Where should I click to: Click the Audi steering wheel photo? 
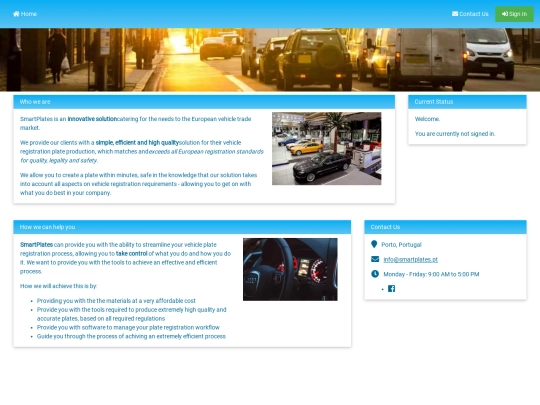(x=290, y=269)
